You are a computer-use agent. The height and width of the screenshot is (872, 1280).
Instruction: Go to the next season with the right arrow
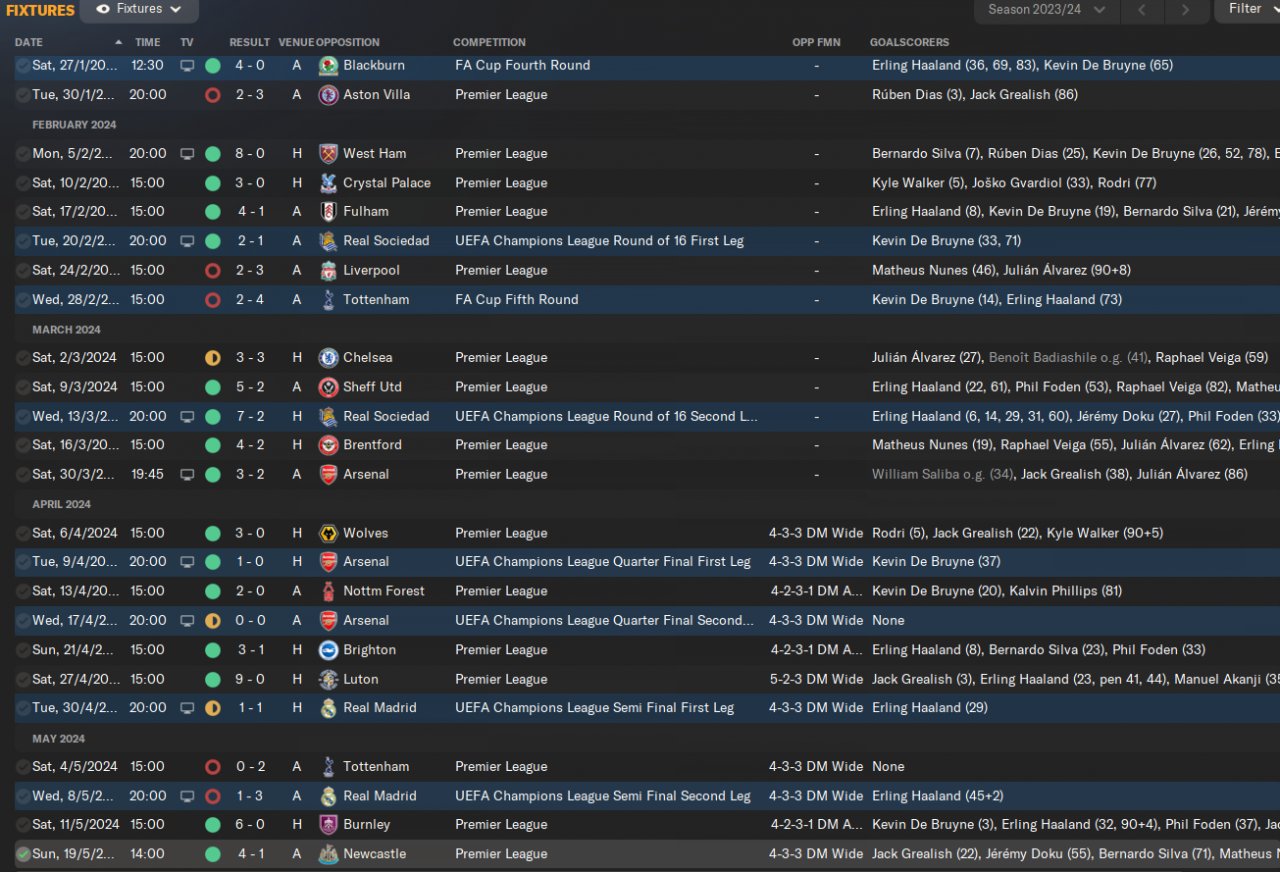[x=1186, y=10]
